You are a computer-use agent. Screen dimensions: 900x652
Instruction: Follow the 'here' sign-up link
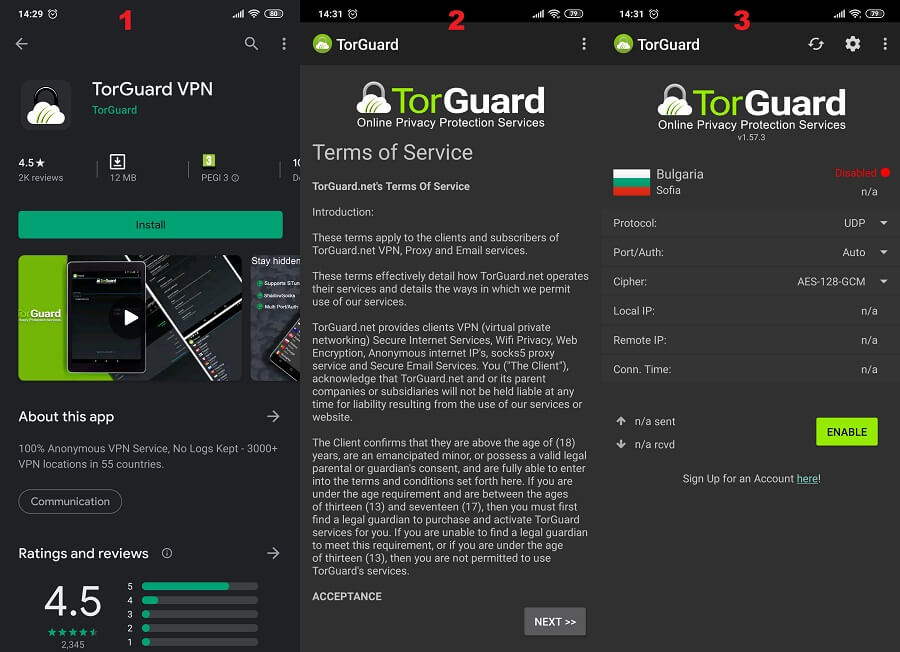807,478
